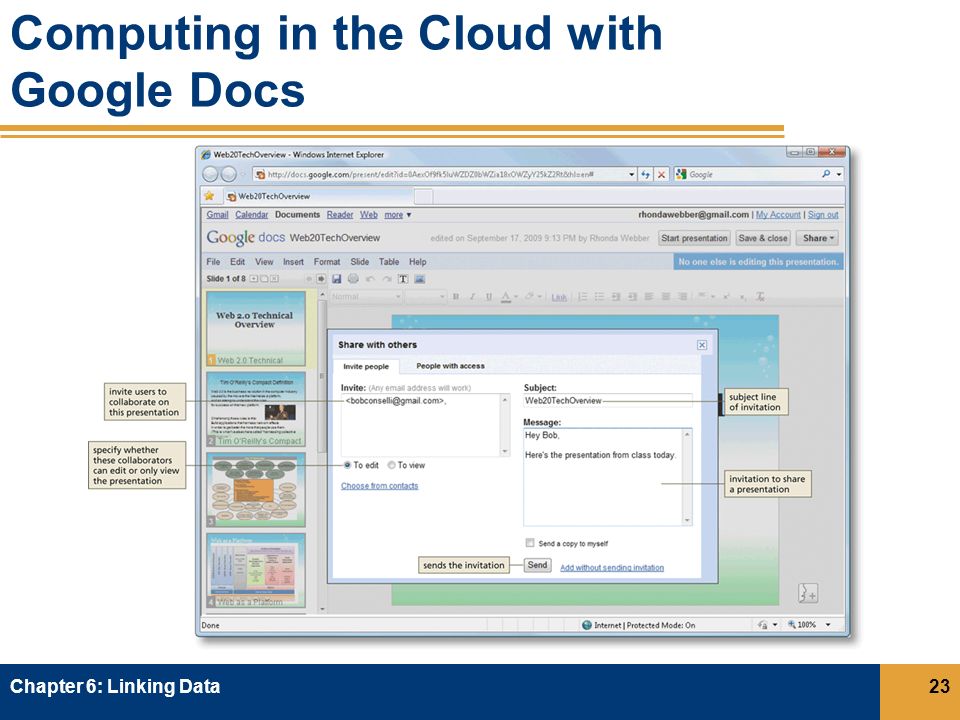This screenshot has height=720, width=960.
Task: Open the Table menu
Action: pyautogui.click(x=389, y=261)
